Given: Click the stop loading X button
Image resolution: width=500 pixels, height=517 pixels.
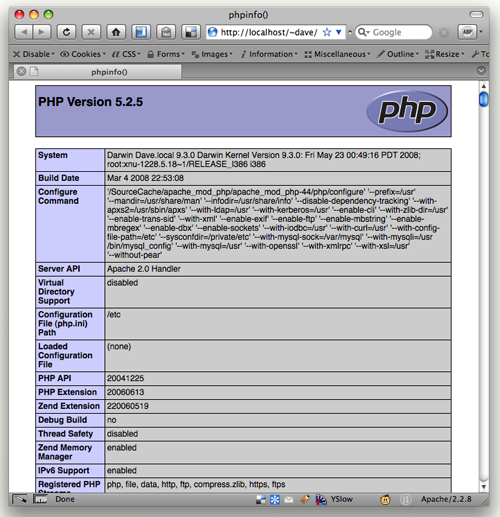Looking at the screenshot, I should pos(91,32).
